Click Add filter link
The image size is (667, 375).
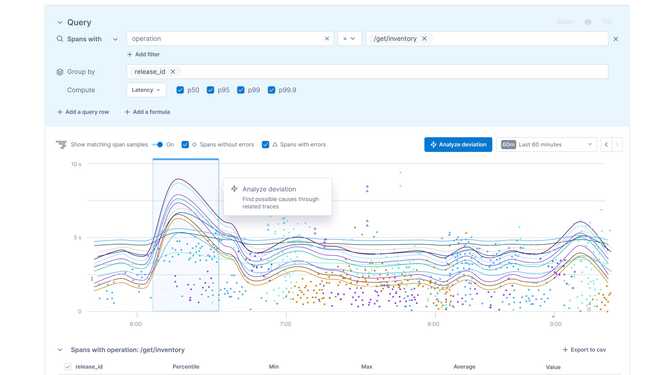[x=144, y=54]
